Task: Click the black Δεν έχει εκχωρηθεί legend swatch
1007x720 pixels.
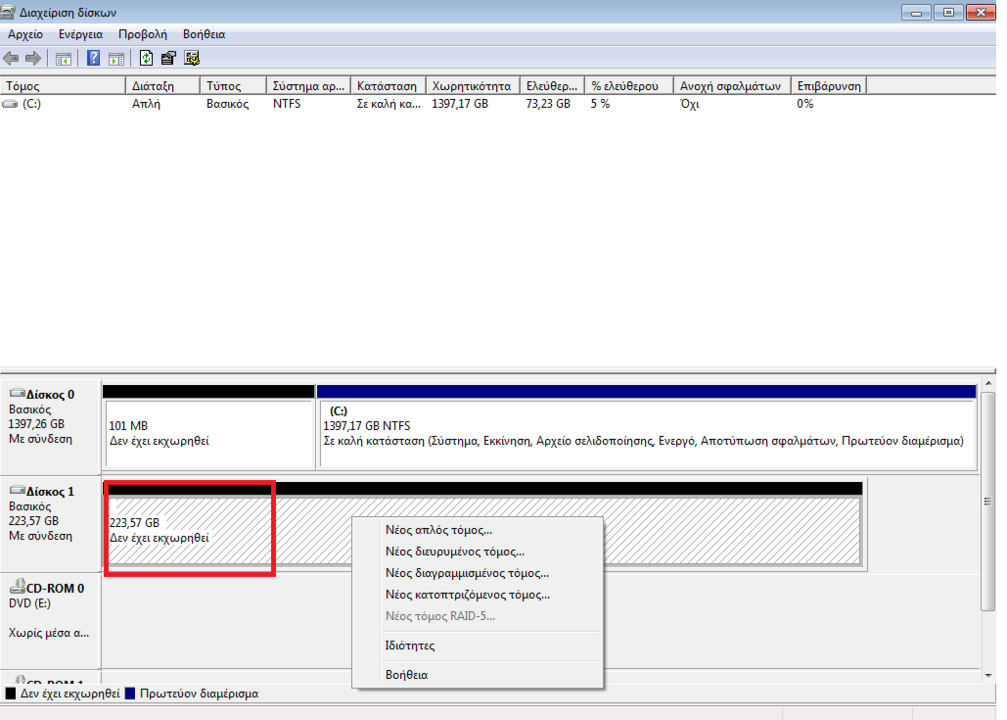Action: [10, 694]
